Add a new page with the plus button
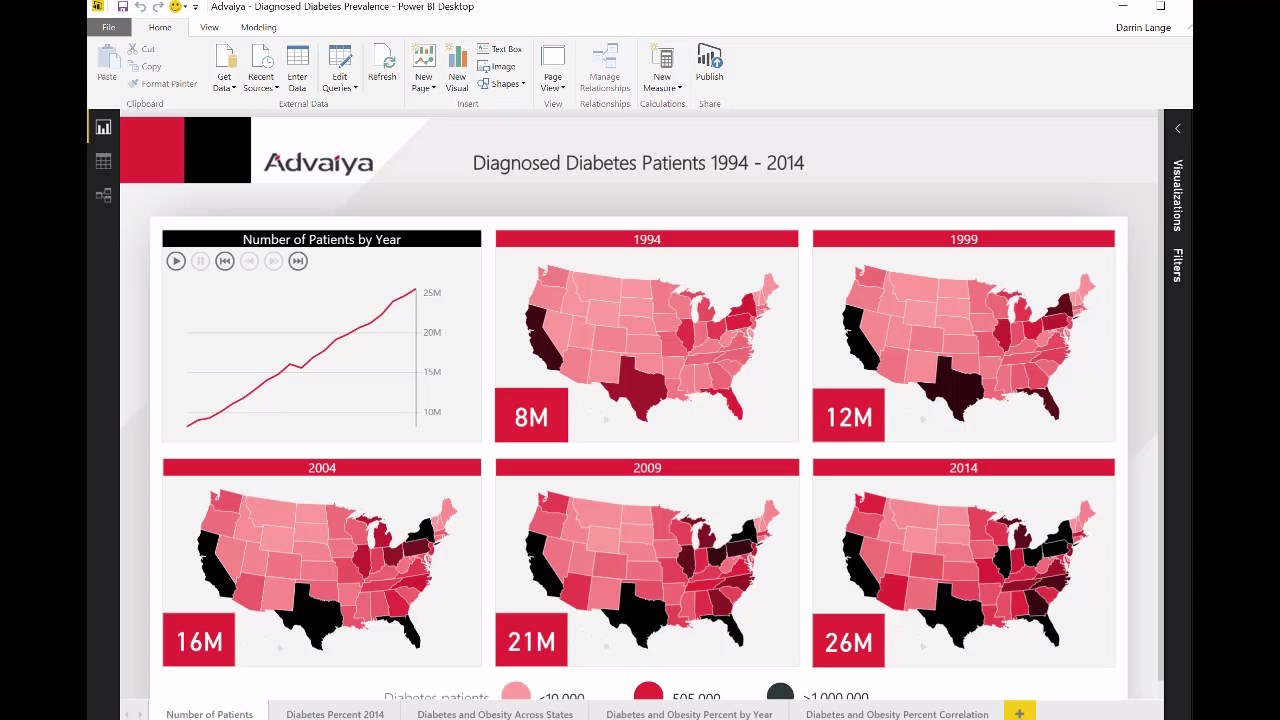Image resolution: width=1280 pixels, height=720 pixels. (1019, 713)
